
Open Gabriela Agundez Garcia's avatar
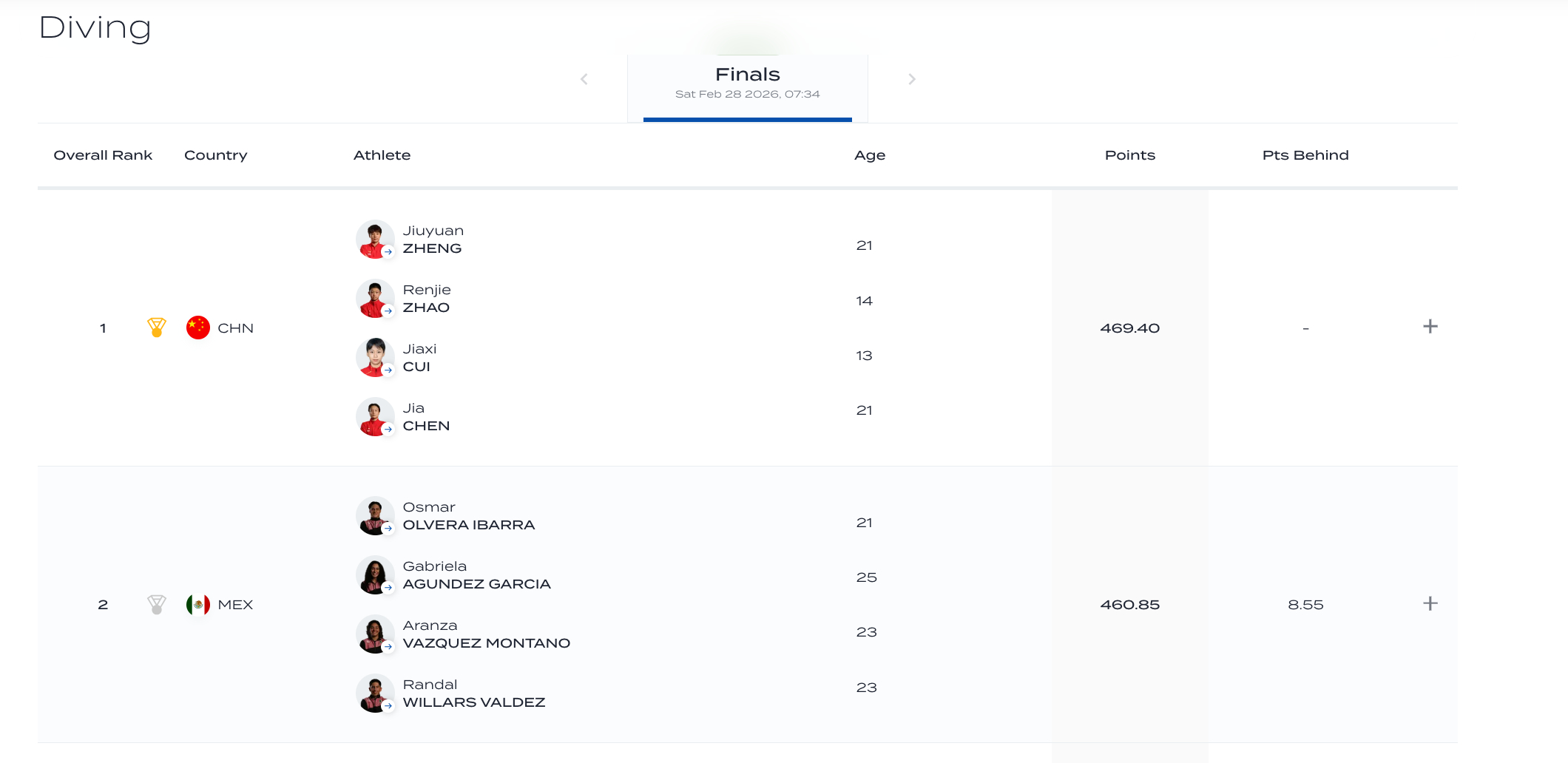point(375,575)
